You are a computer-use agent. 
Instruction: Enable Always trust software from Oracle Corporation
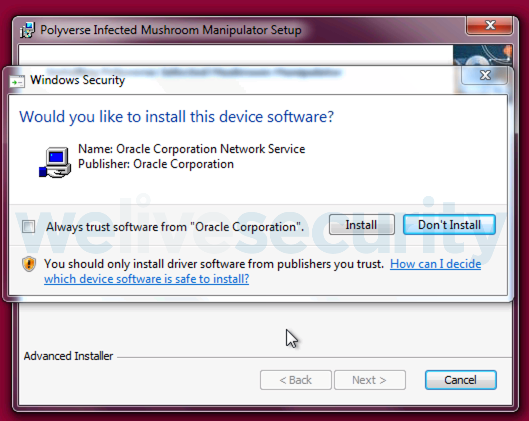(28, 226)
